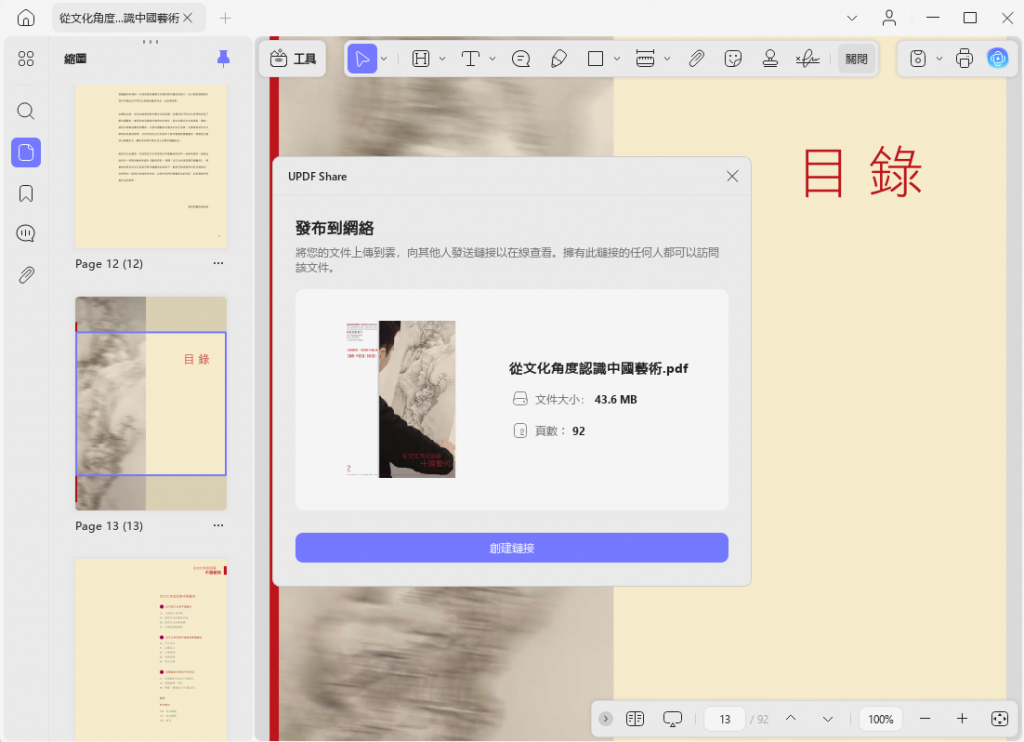Image resolution: width=1024 pixels, height=742 pixels.
Task: Open the sticker annotation tool
Action: click(x=733, y=58)
